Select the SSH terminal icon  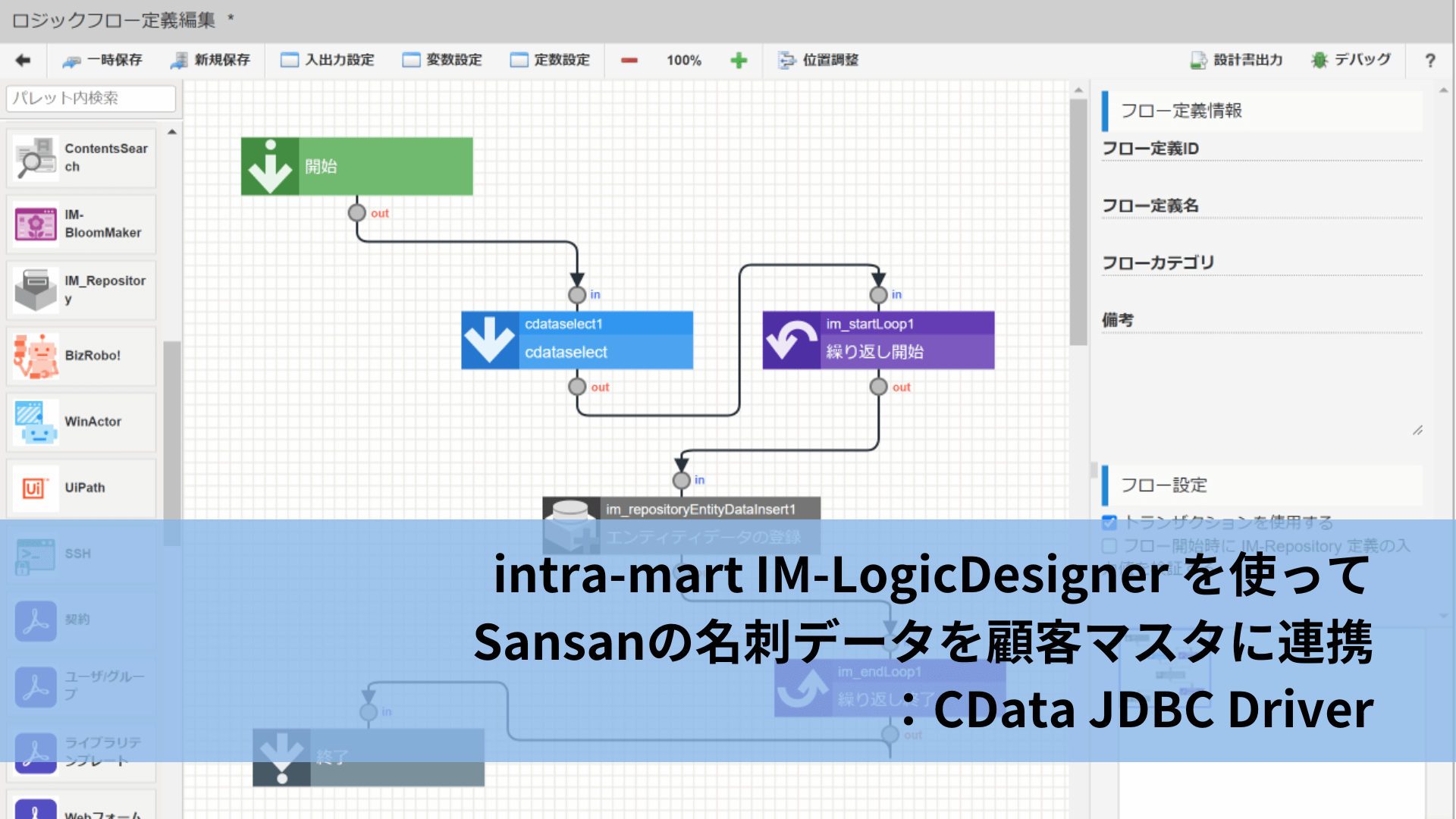tap(35, 554)
